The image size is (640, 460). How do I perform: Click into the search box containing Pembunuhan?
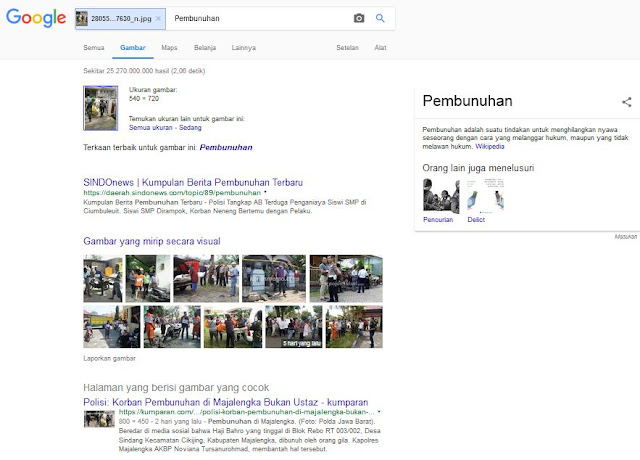259,18
